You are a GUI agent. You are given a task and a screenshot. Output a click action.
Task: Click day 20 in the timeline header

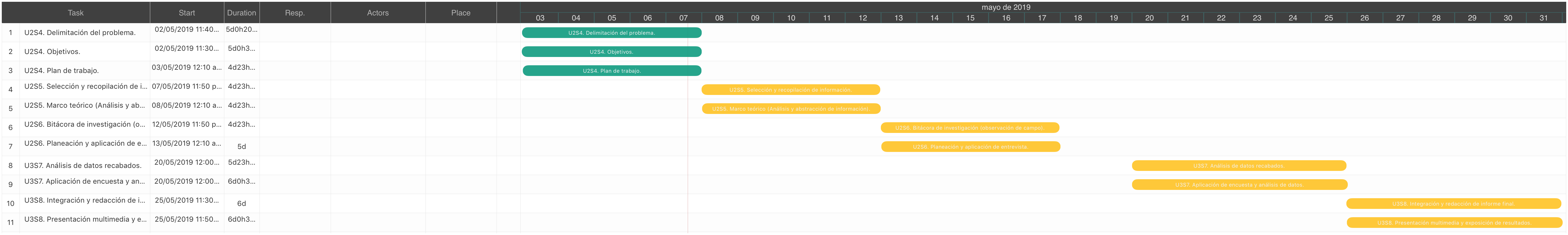pos(1149,18)
